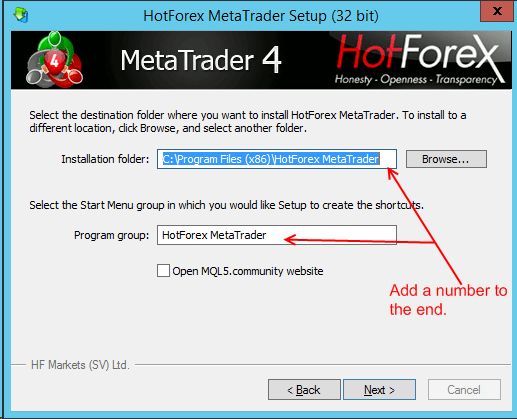Click the Installation folder label

[x=105, y=159]
